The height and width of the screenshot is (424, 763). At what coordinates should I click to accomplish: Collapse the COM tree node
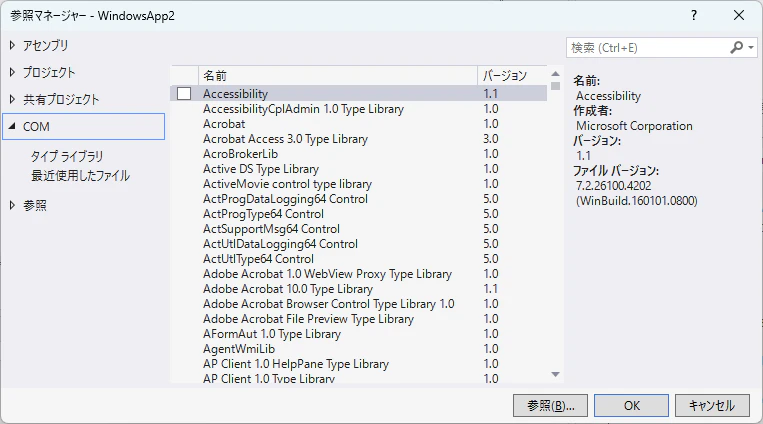12,126
